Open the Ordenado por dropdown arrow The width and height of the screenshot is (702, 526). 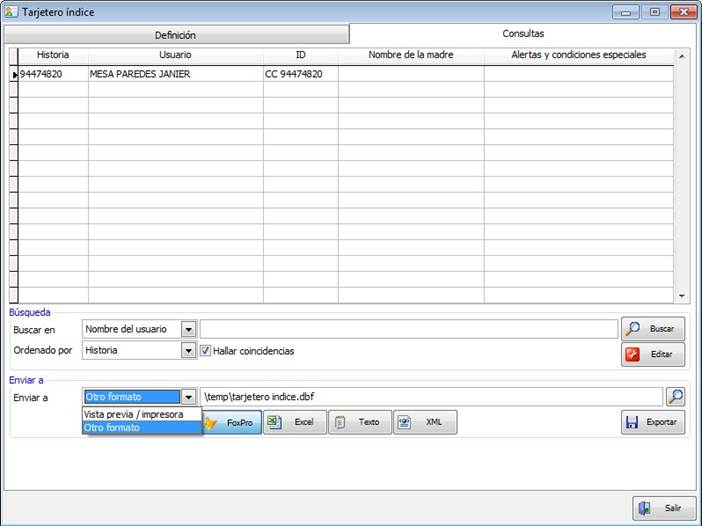[x=188, y=351]
